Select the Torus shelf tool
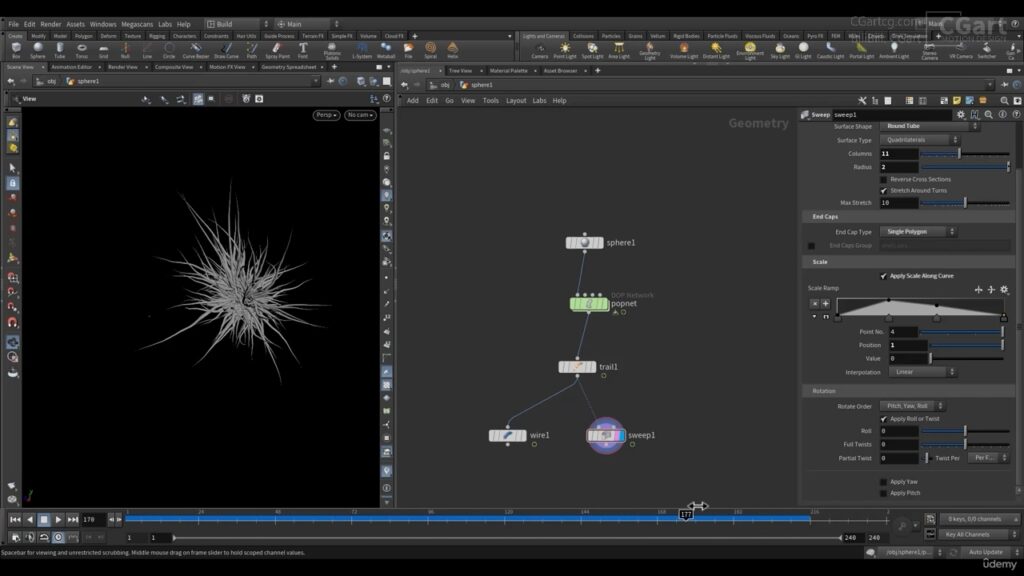 point(82,50)
